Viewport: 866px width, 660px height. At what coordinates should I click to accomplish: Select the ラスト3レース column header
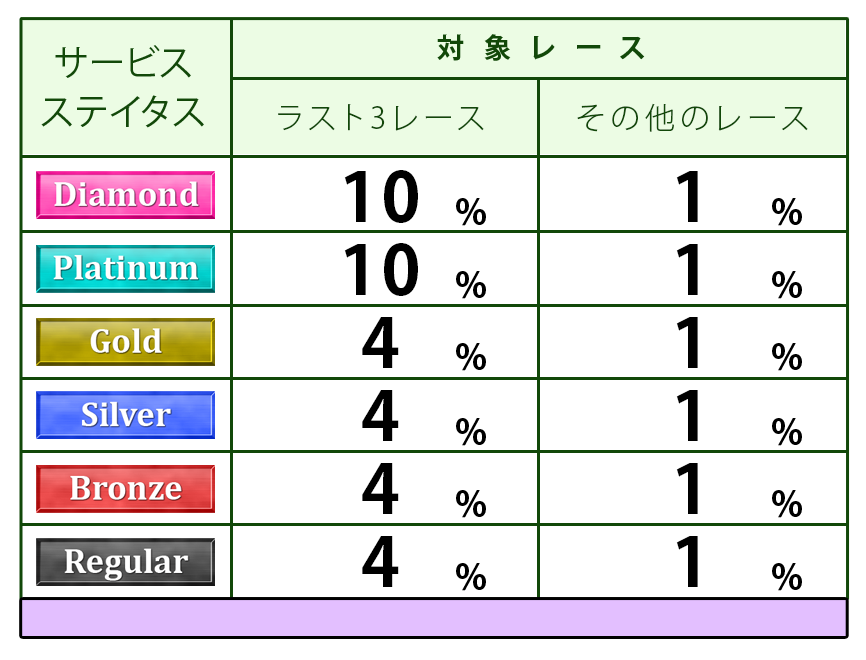(384, 118)
